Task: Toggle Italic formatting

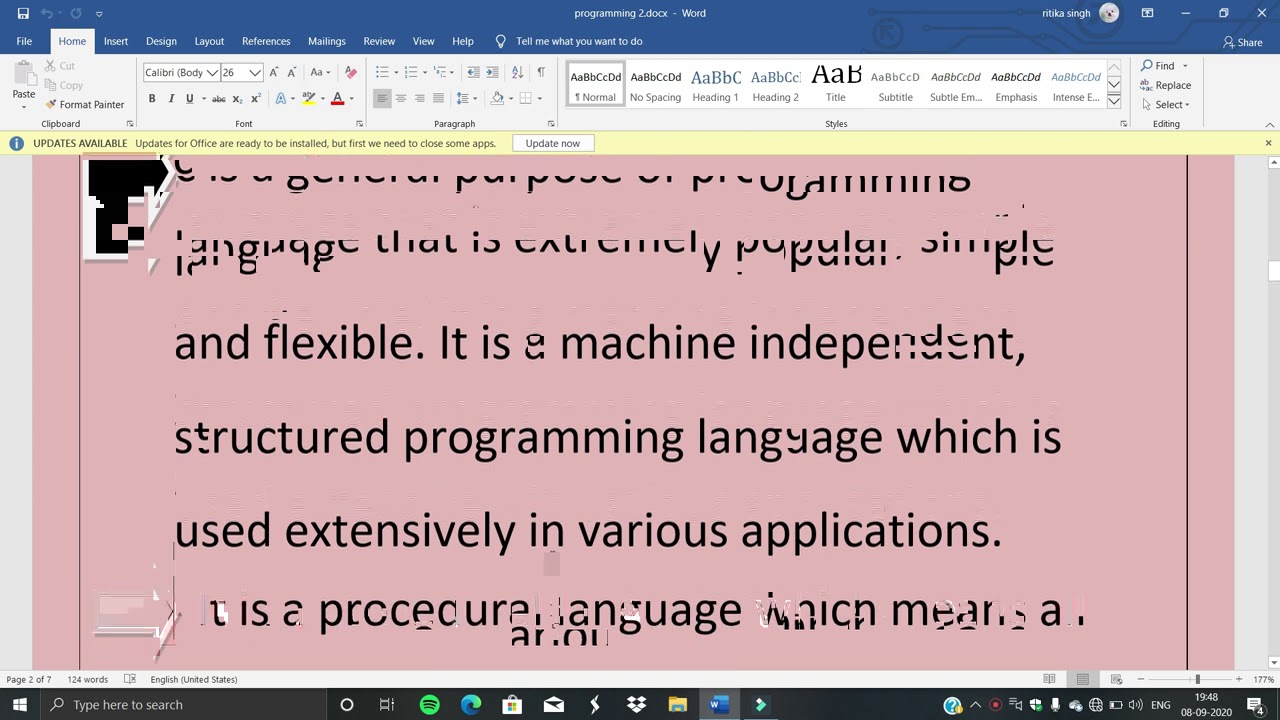Action: pos(171,98)
